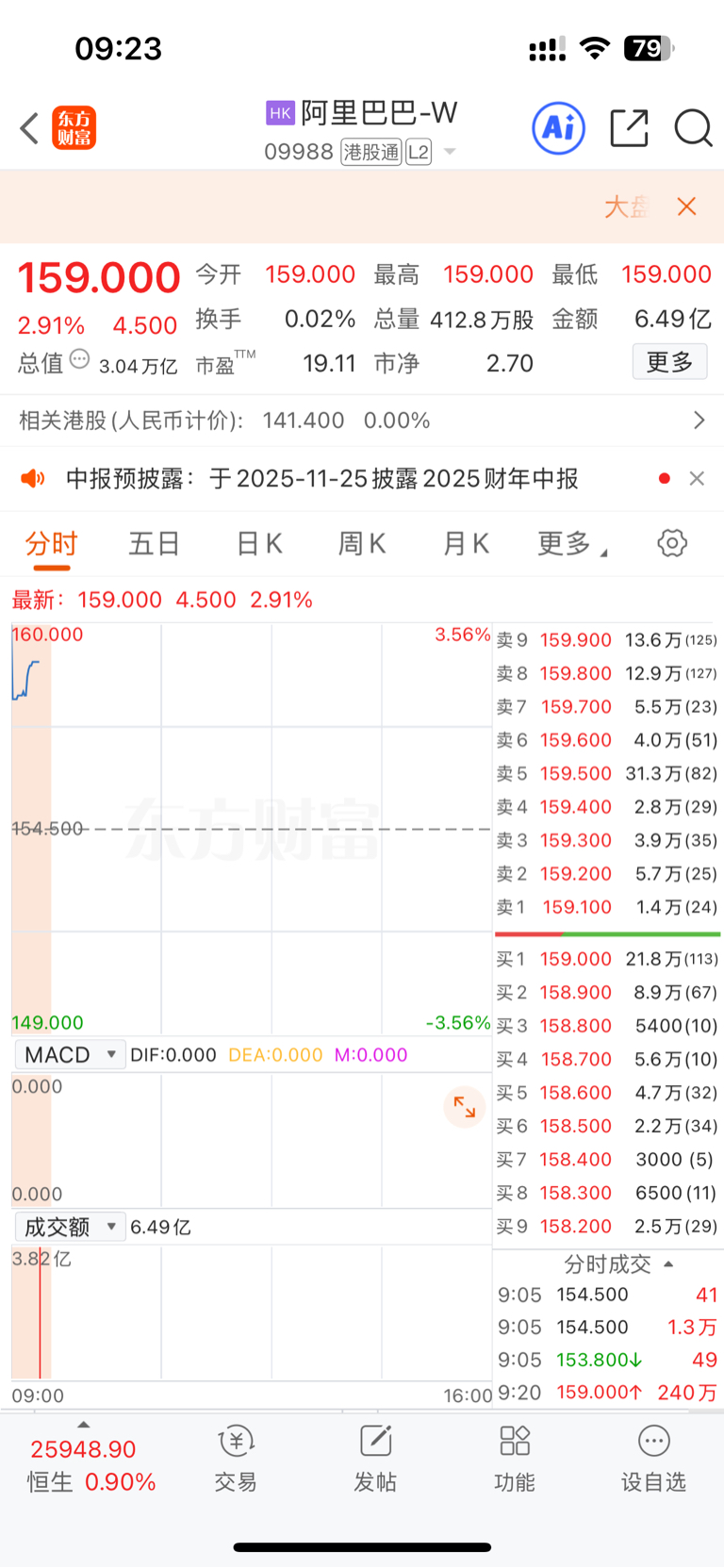The height and width of the screenshot is (1568, 724).
Task: Tap the 9:05 153.800 trade row
Action: (x=607, y=1360)
